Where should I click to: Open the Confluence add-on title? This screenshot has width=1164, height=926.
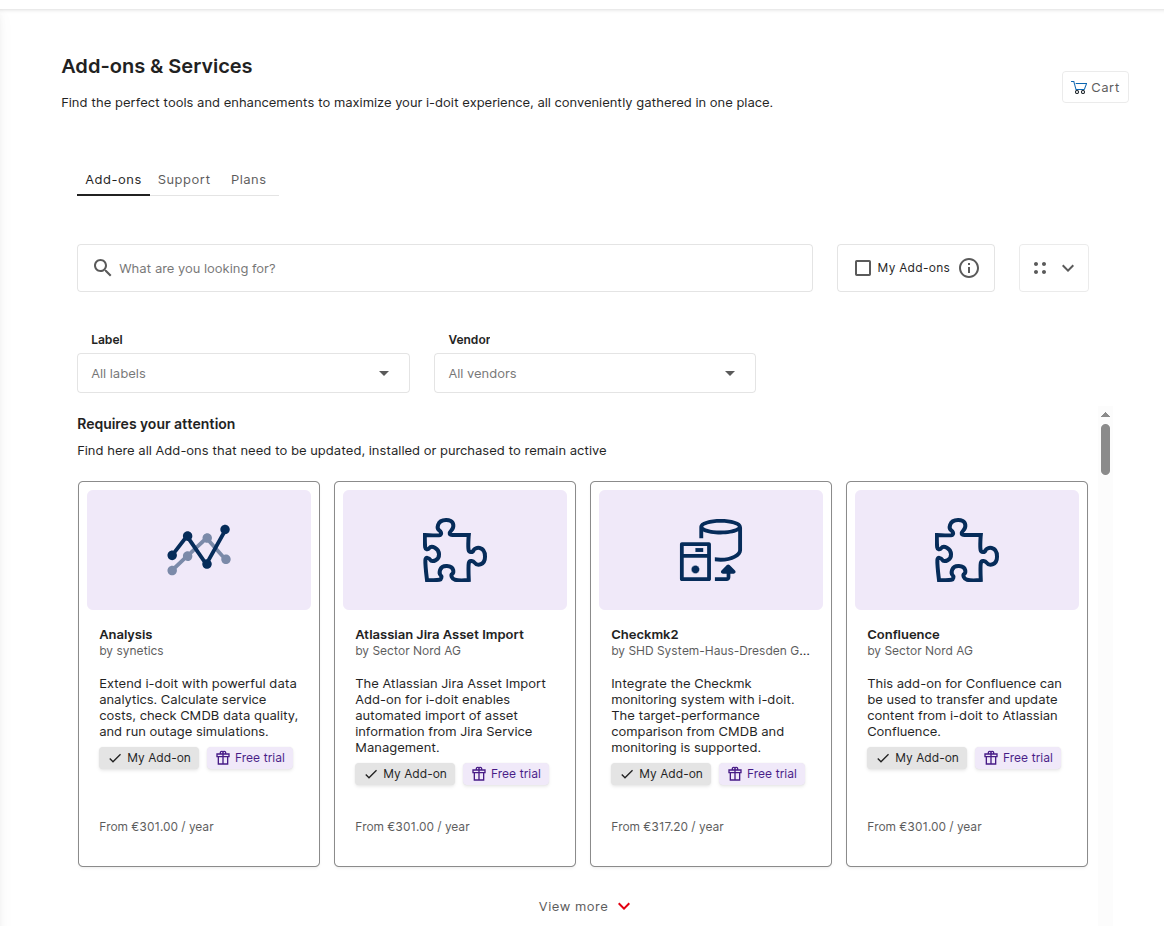(903, 635)
